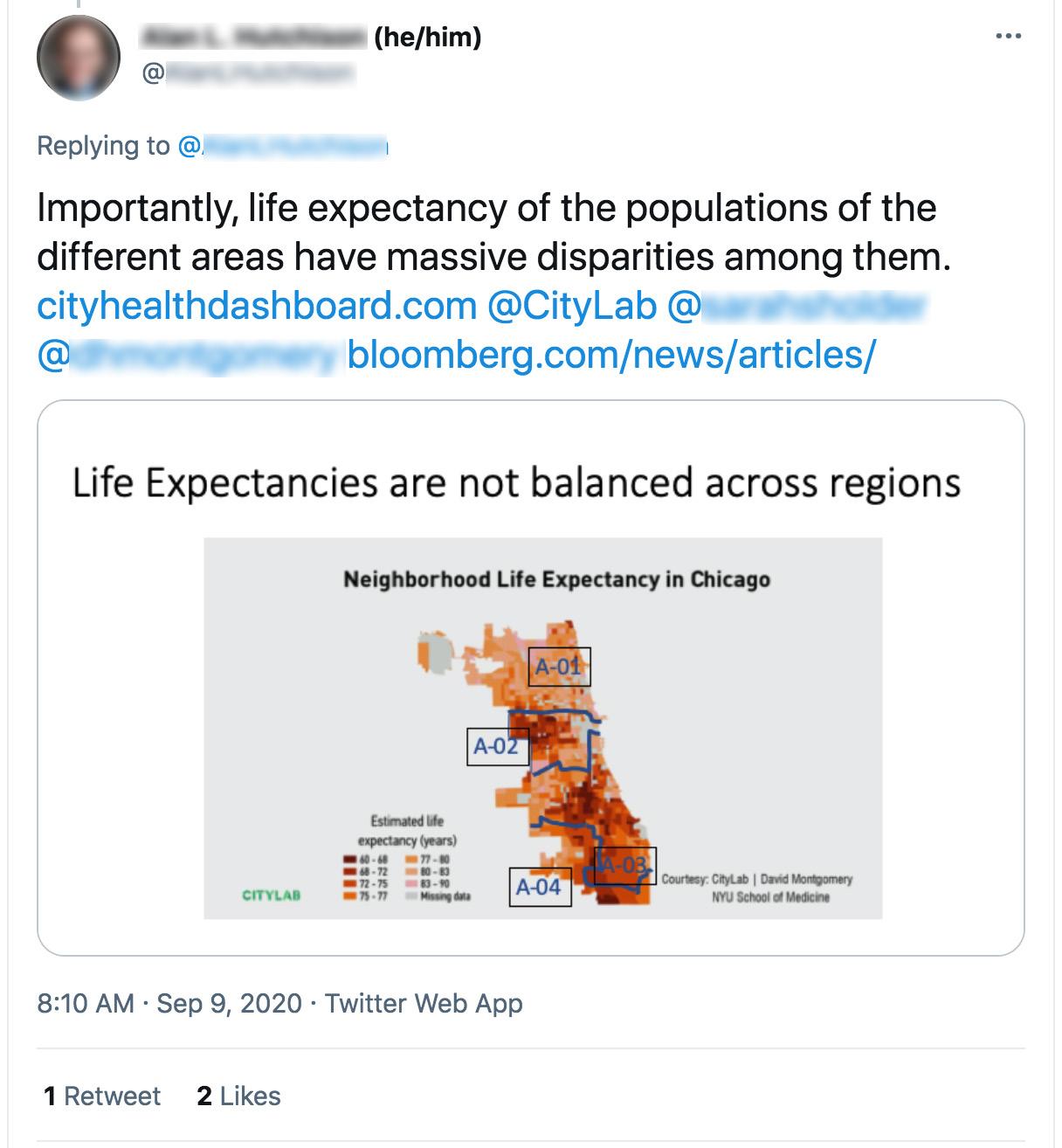Open the Chicago life expectancy map image

(531, 678)
